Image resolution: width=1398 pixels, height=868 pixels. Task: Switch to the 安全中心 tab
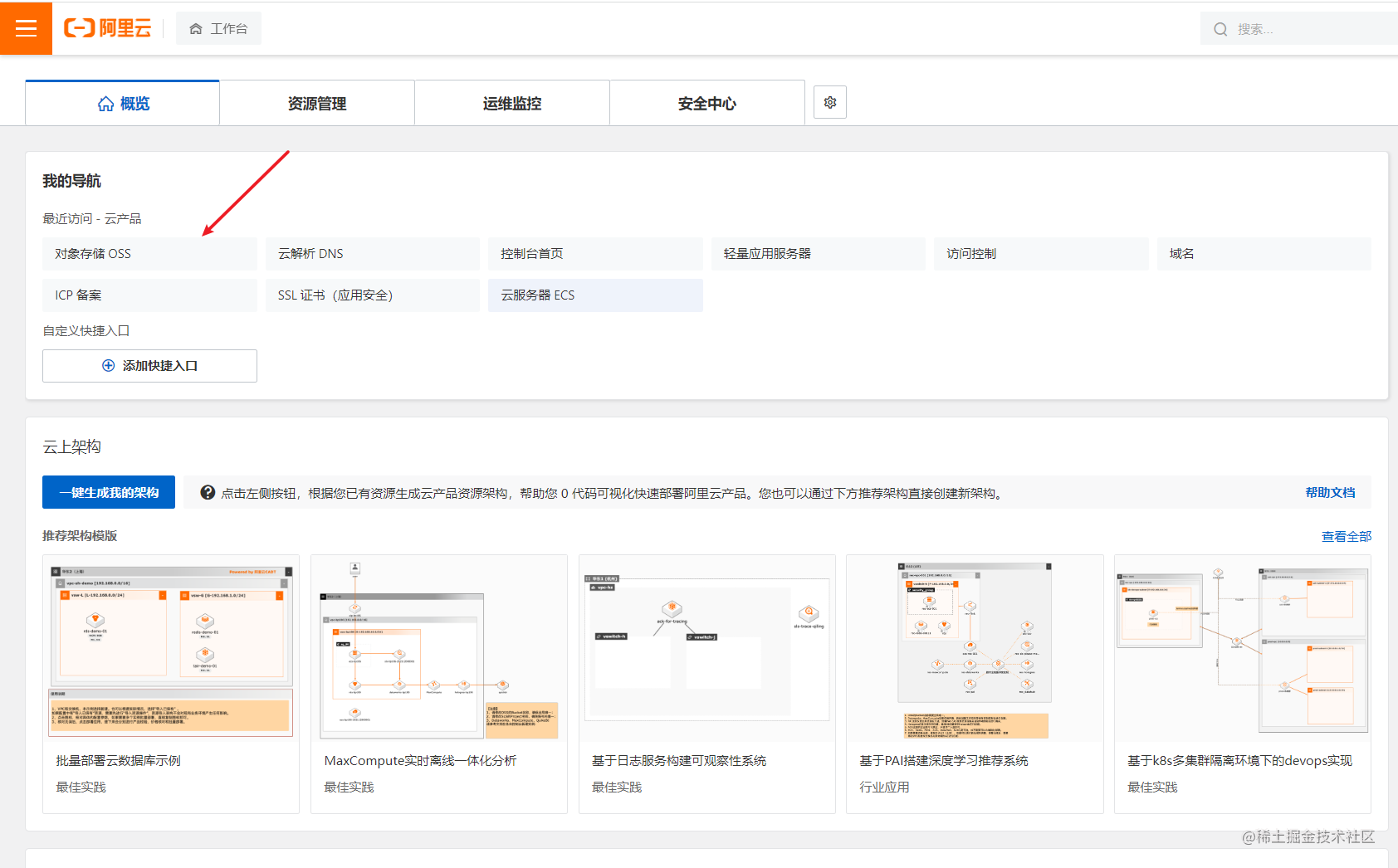[707, 103]
